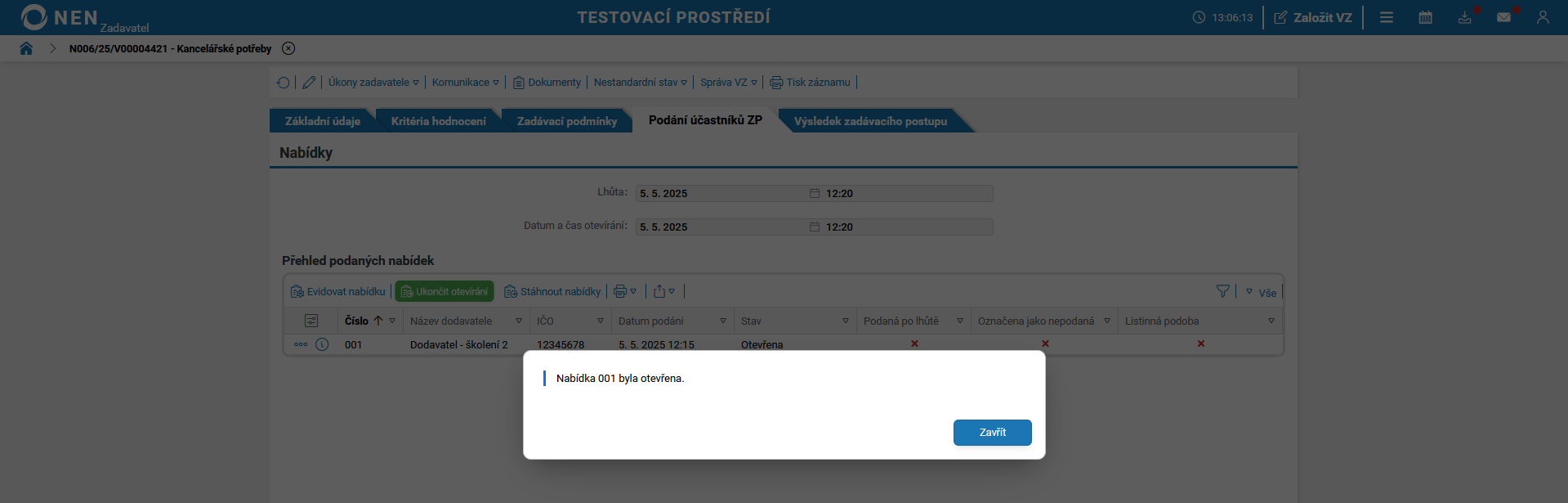Screen dimensions: 1568x503
Task: Click the pencil edit icon
Action: pos(309,83)
